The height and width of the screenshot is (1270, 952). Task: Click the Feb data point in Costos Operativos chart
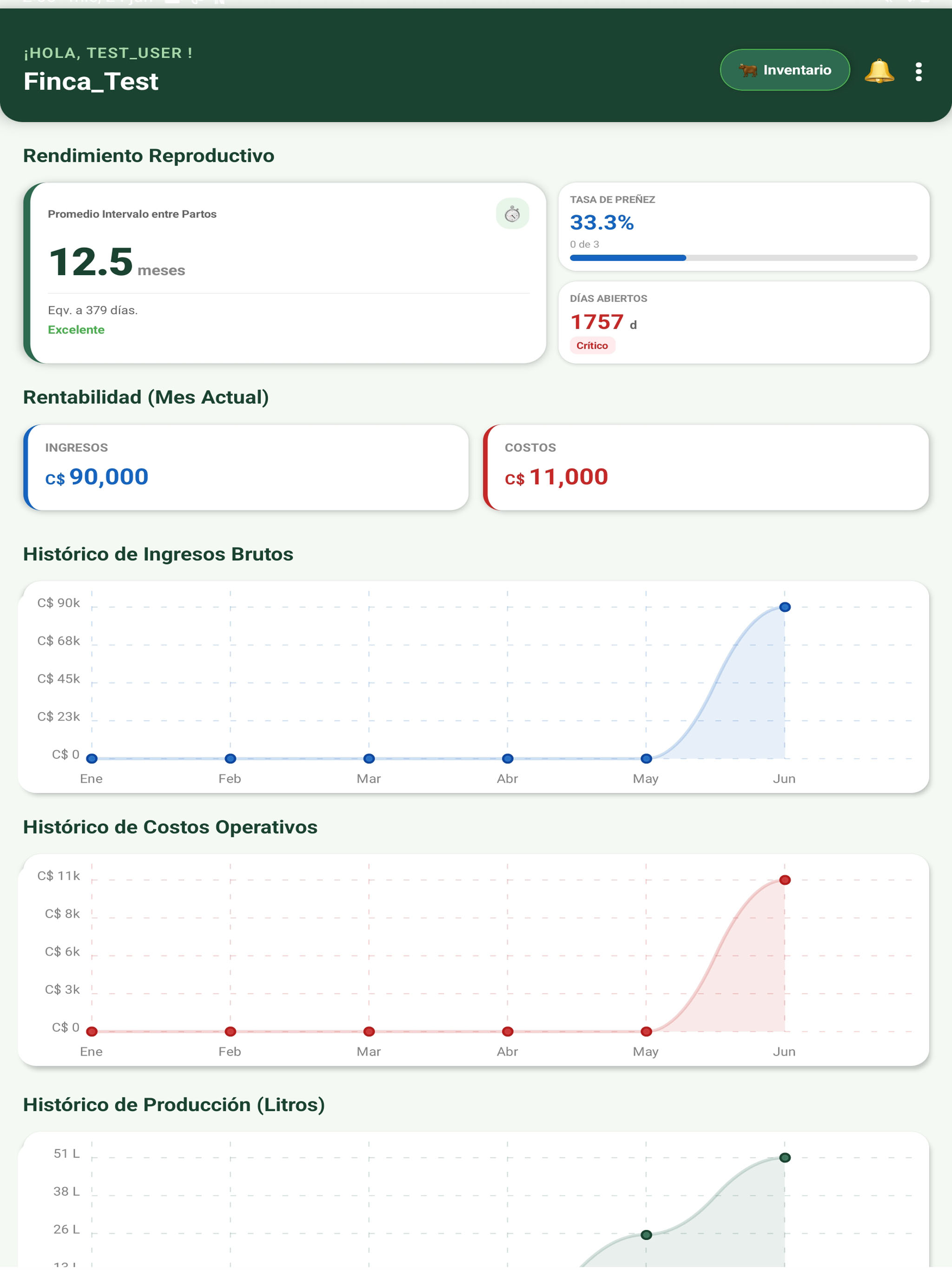230,1032
